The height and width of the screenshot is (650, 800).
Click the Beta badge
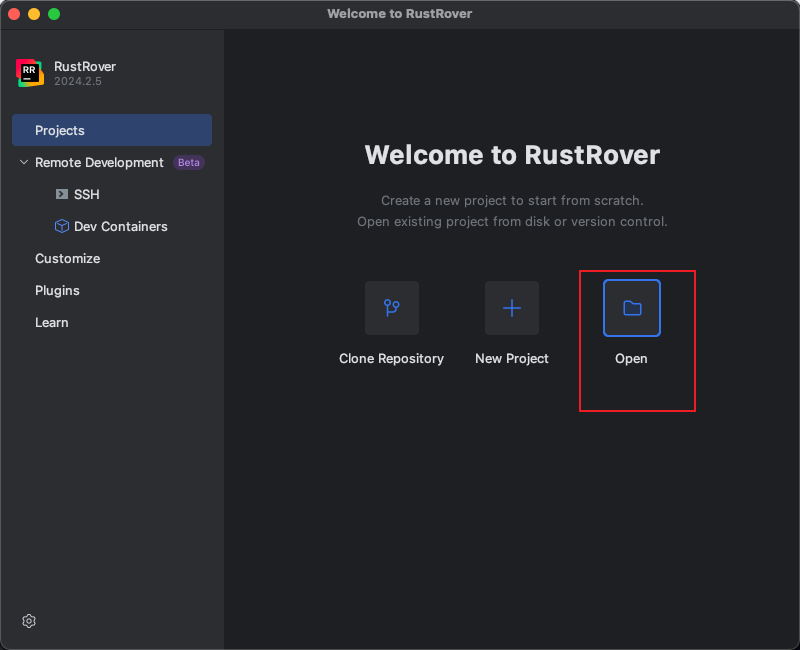click(189, 162)
